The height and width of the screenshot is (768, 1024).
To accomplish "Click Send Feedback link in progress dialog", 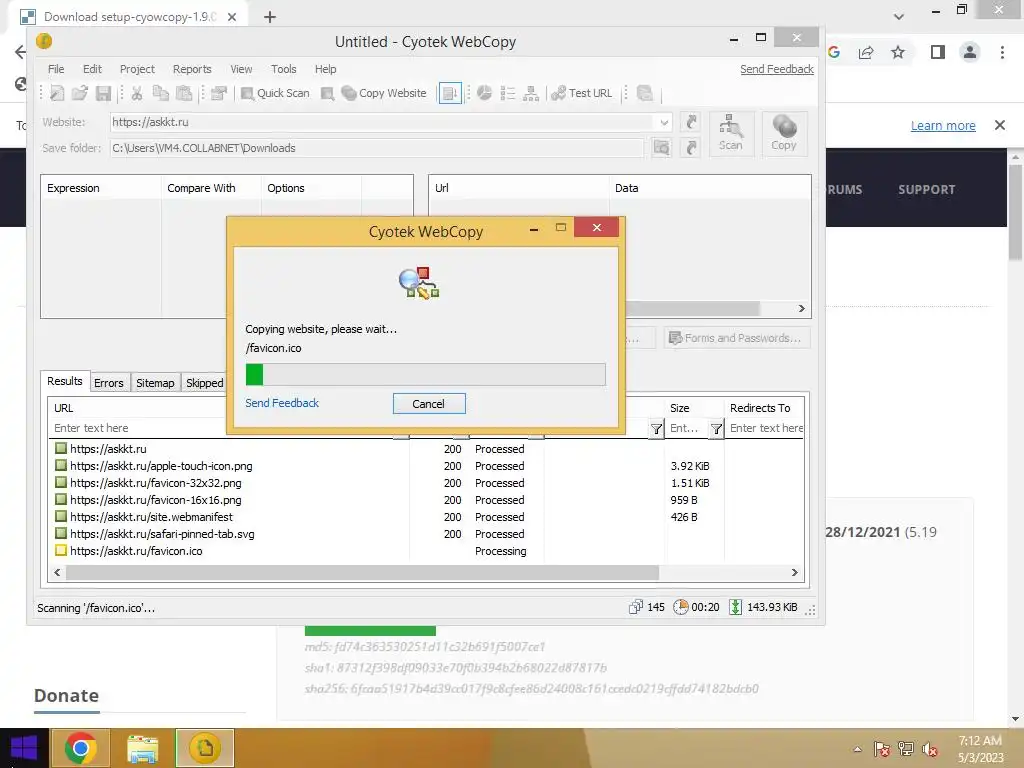I will tap(282, 403).
